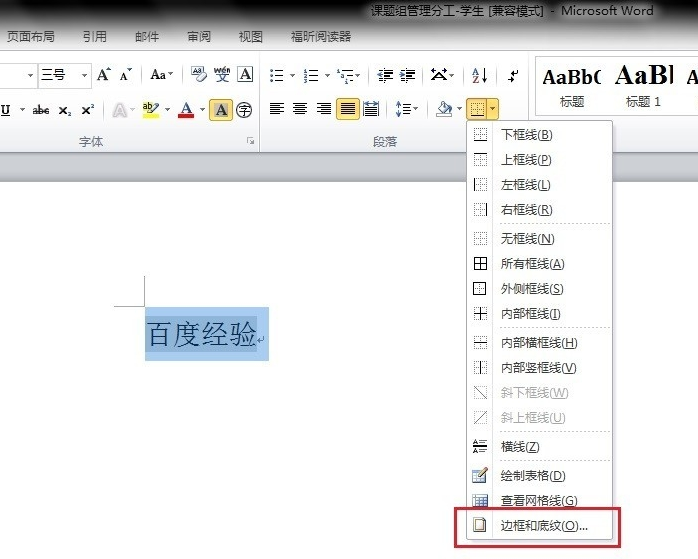This screenshot has height=559, width=698.
Task: Apply yellow text highlight color
Action: [x=150, y=110]
